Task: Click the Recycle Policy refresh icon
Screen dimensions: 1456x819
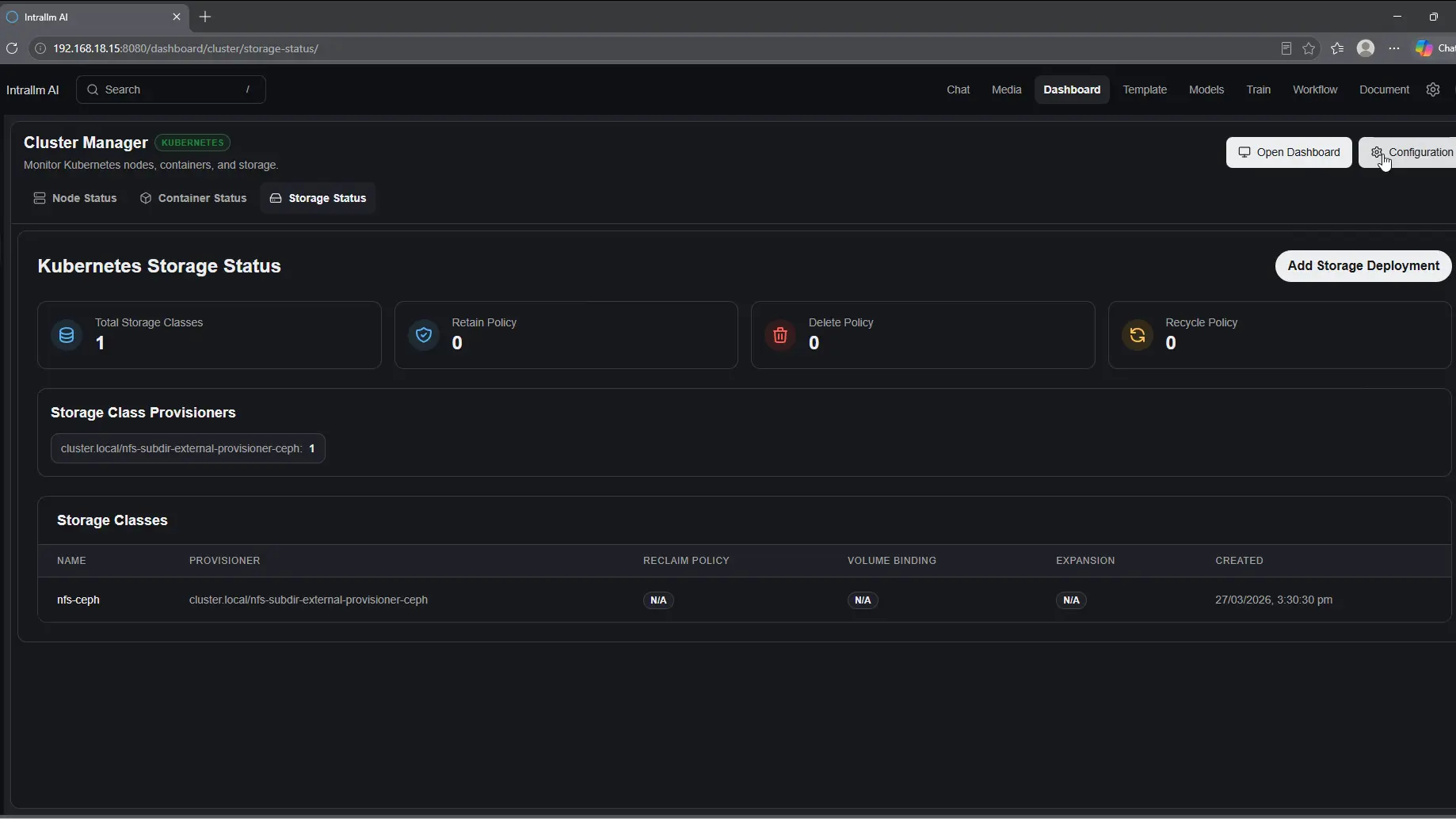Action: [1138, 335]
